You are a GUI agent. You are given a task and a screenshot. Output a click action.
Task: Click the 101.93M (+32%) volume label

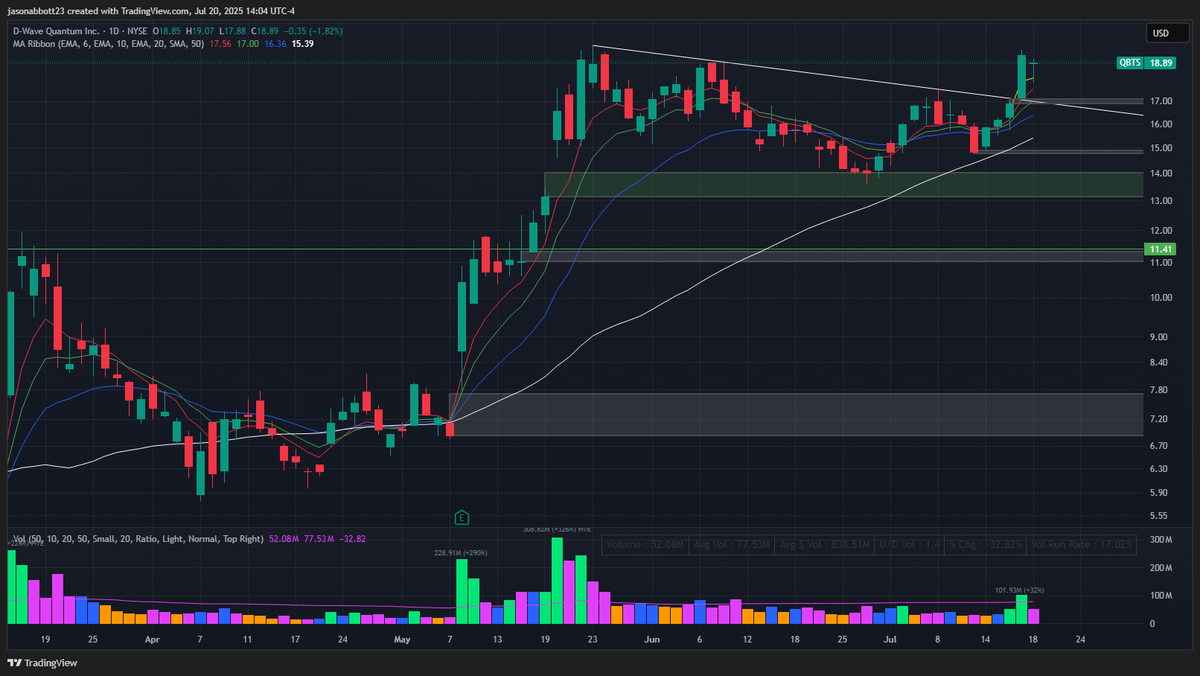1021,590
